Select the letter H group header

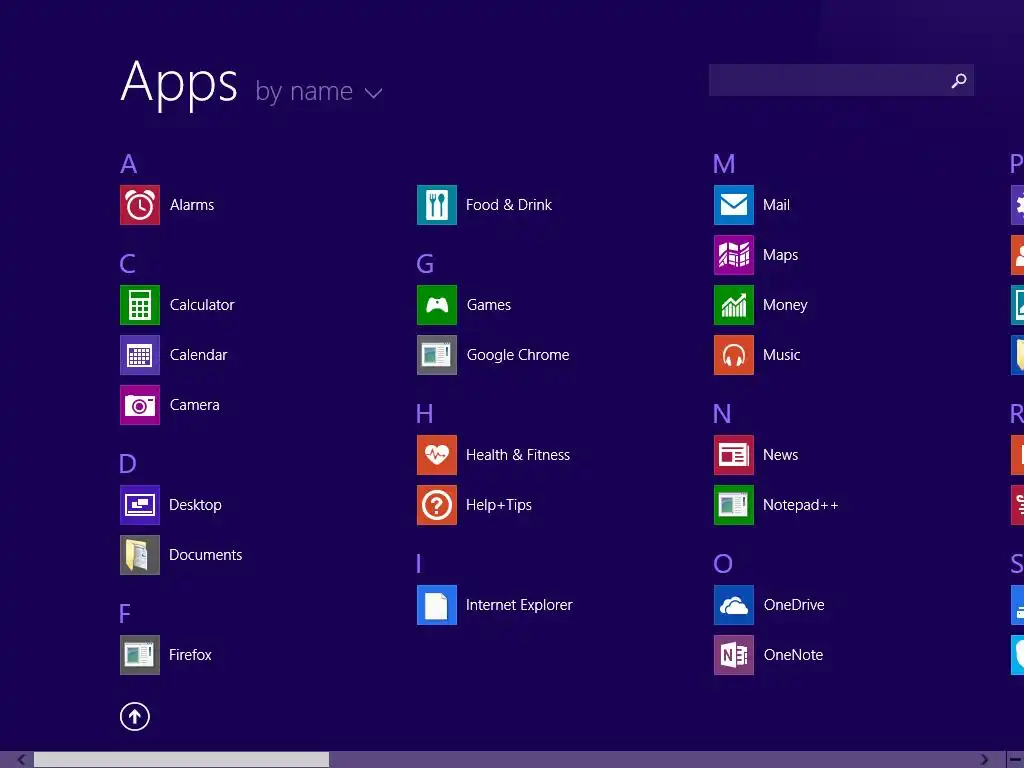[x=424, y=414]
